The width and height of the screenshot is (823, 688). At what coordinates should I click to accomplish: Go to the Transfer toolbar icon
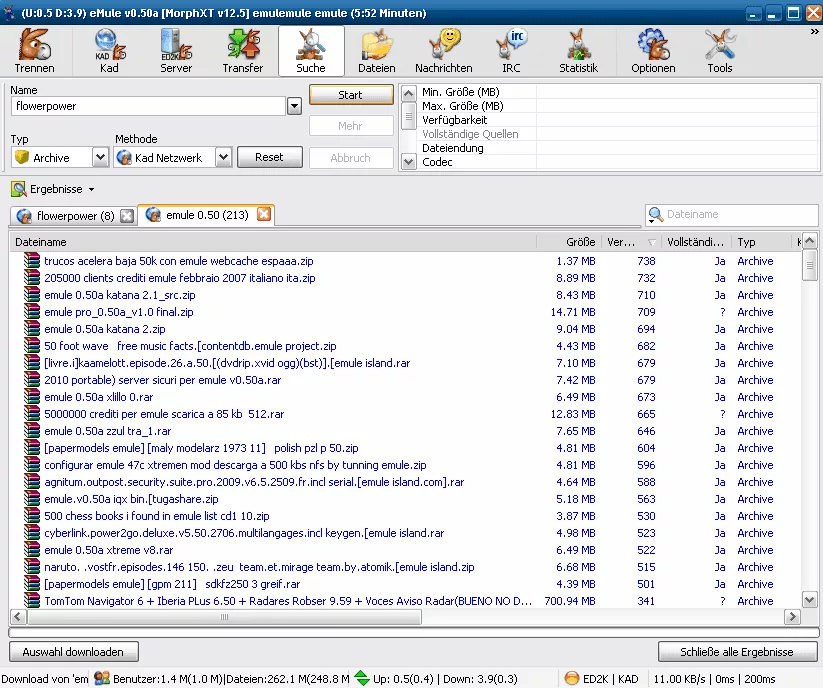[x=242, y=51]
